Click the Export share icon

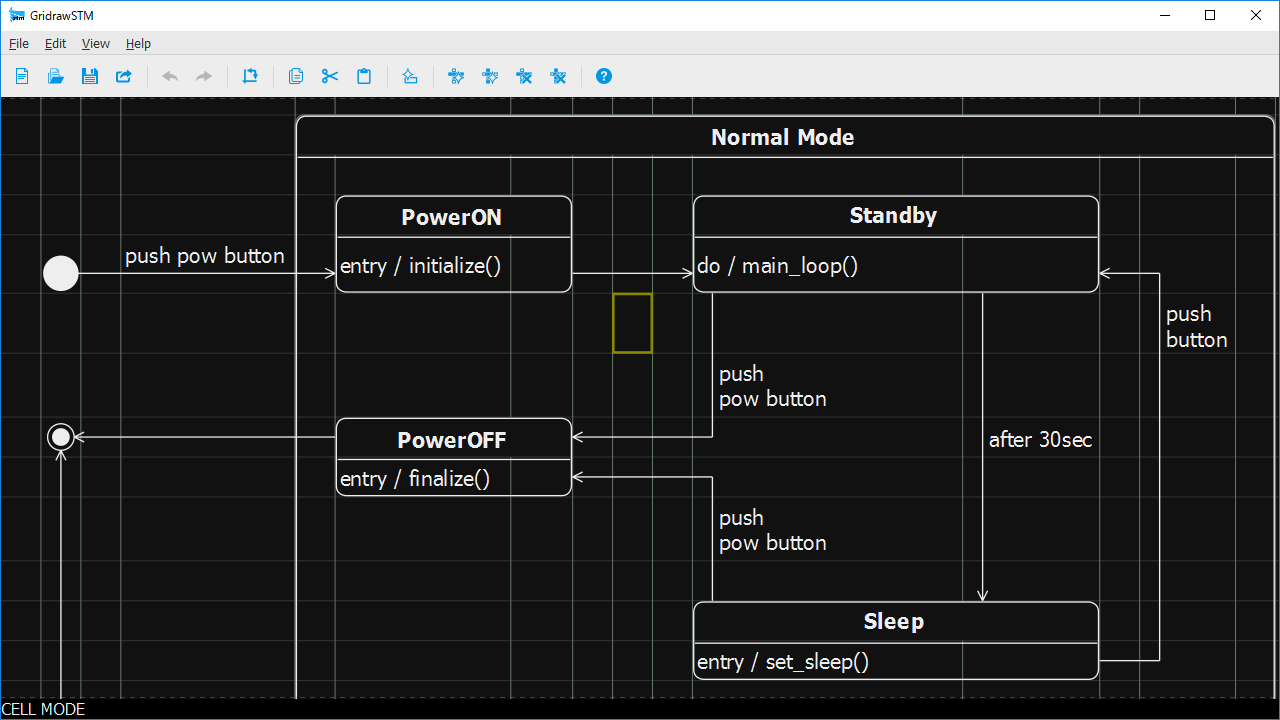point(124,76)
